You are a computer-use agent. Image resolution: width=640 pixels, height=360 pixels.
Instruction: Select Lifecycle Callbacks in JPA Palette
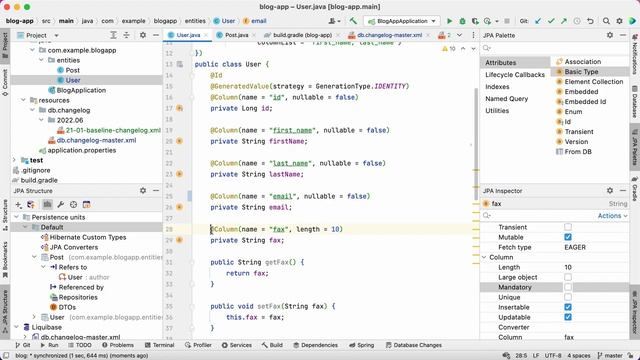pos(515,75)
